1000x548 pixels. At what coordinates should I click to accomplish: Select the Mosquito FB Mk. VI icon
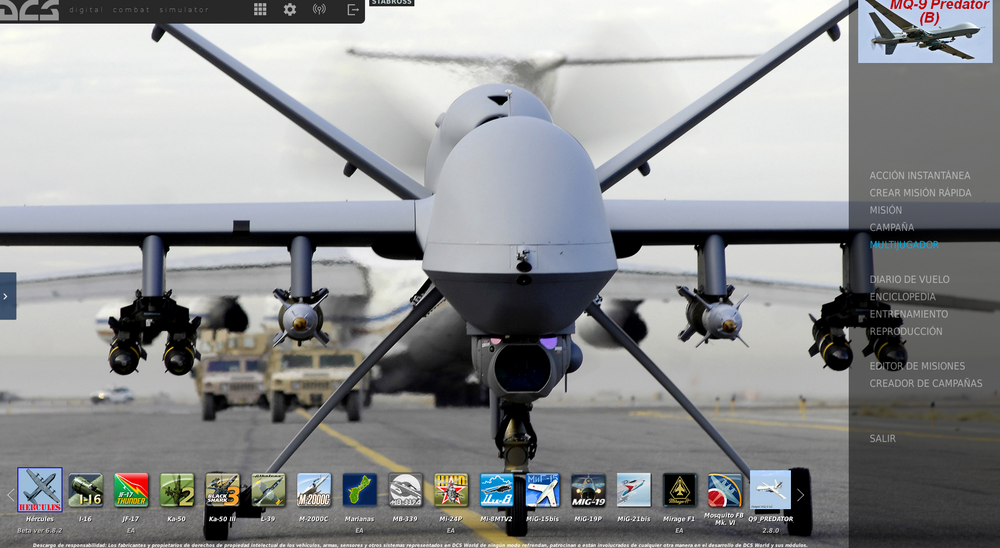(x=724, y=490)
